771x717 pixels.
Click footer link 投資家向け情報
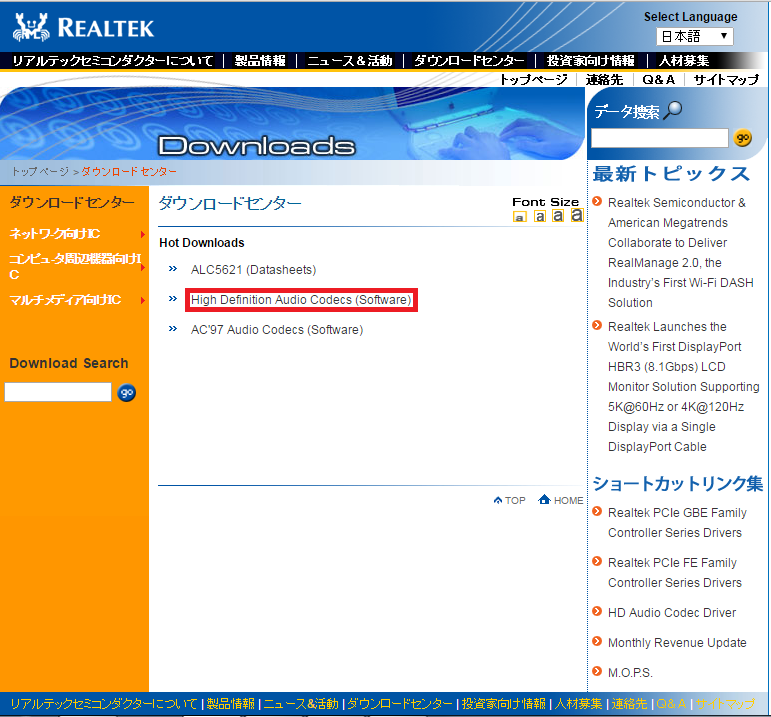click(504, 704)
